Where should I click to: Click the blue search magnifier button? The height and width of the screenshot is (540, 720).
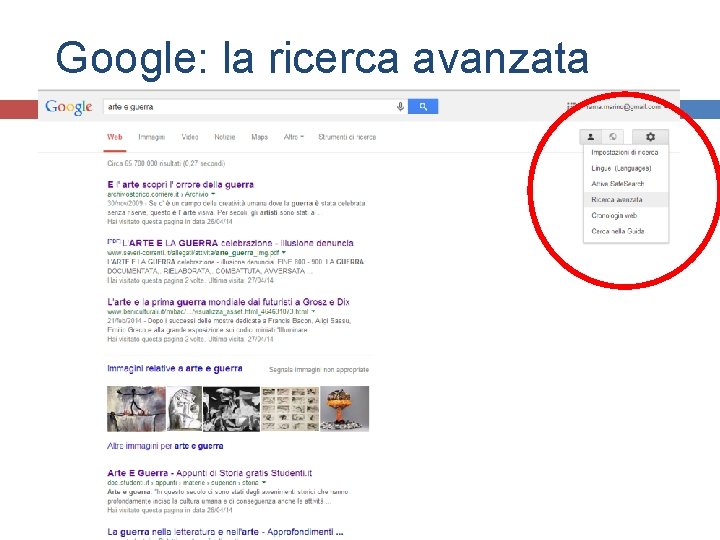point(423,107)
